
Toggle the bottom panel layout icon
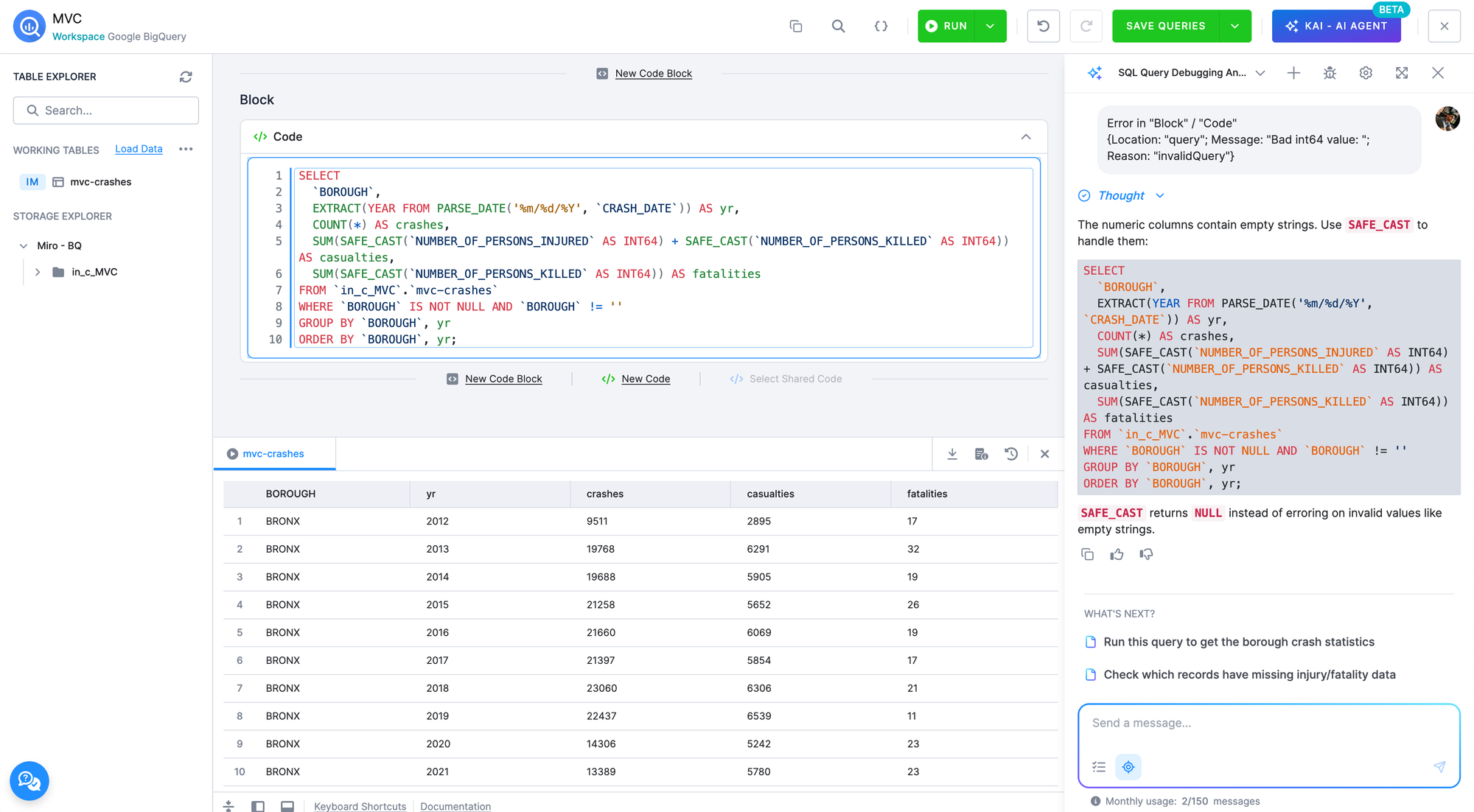tap(287, 806)
